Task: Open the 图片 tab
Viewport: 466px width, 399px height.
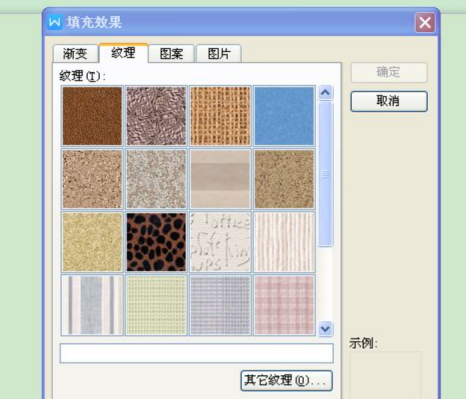Action: [219, 54]
